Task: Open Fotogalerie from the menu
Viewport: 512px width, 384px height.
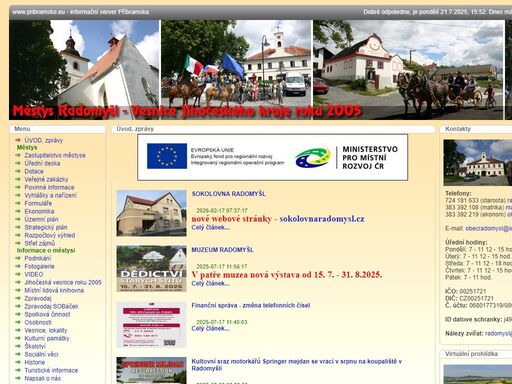Action: tap(39, 266)
